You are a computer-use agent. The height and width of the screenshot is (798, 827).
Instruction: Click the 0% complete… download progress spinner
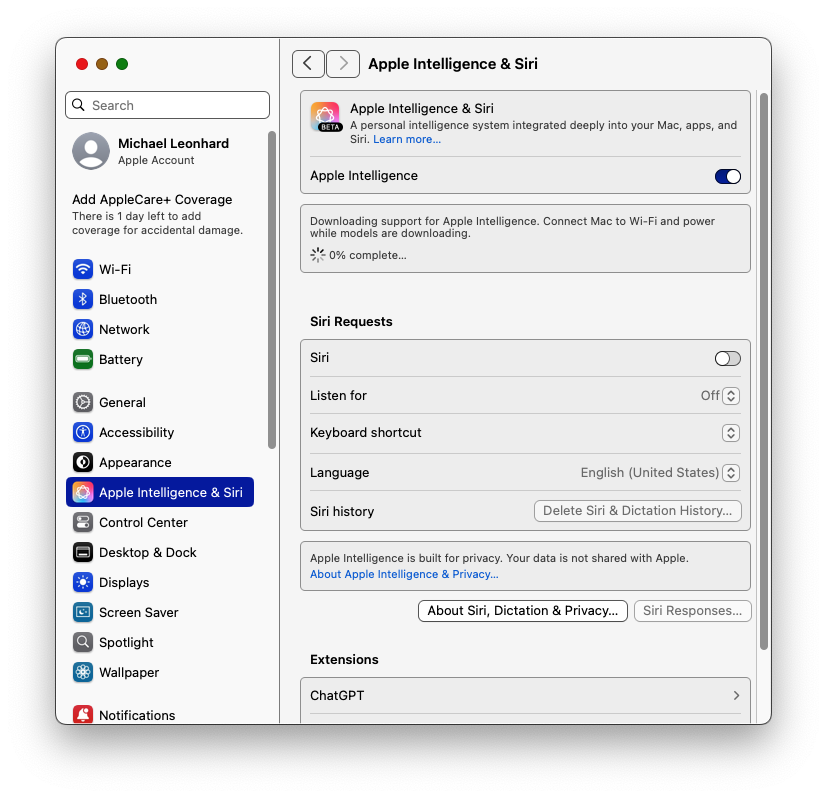318,255
